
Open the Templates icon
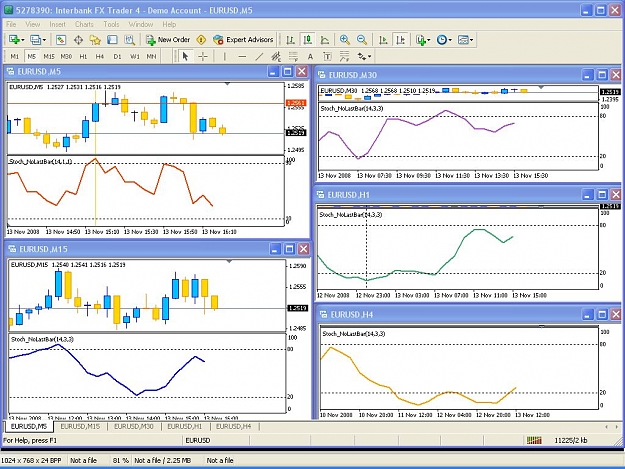[463, 39]
